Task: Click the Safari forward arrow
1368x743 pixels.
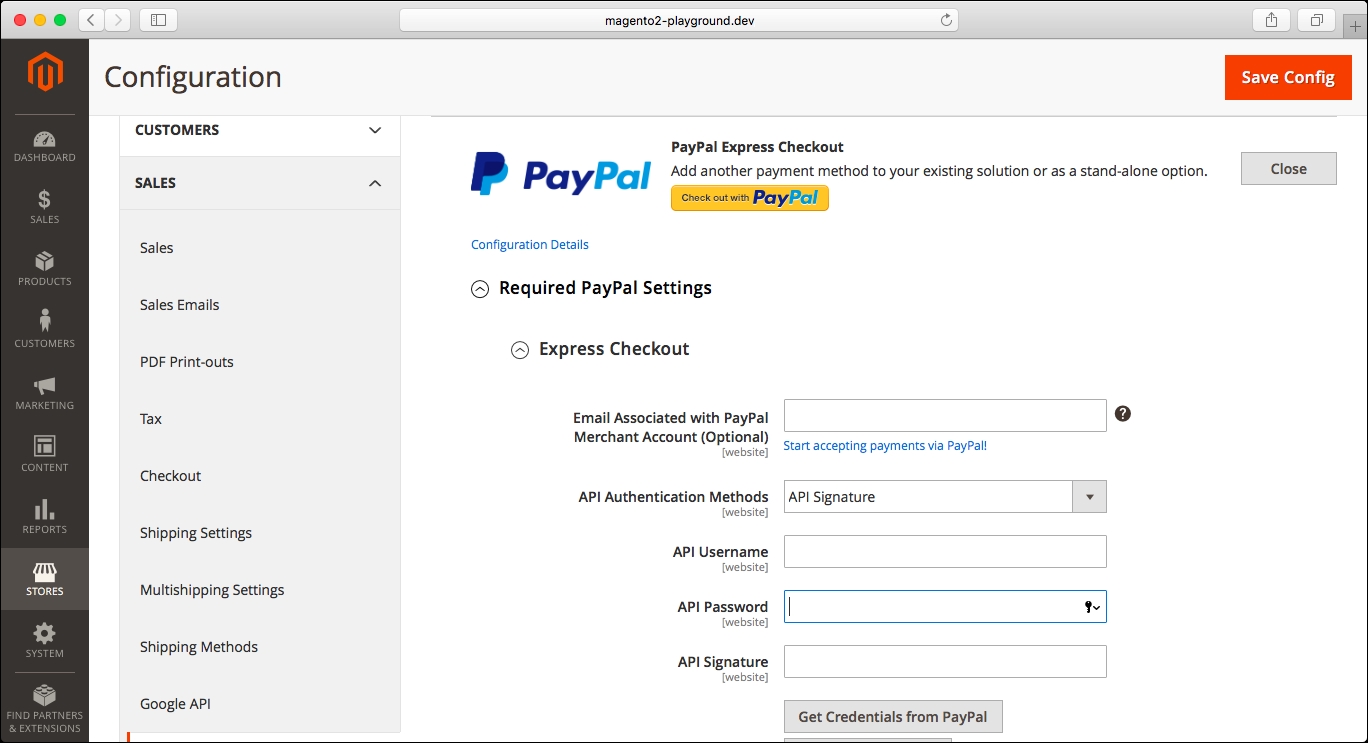Action: pos(117,20)
